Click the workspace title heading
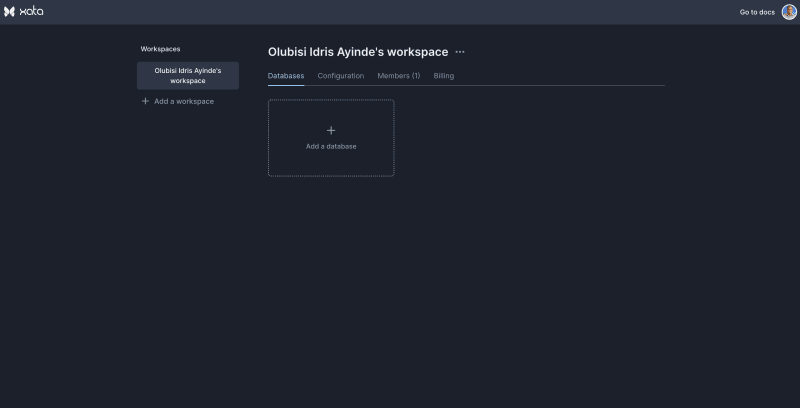The width and height of the screenshot is (800, 408). [358, 52]
